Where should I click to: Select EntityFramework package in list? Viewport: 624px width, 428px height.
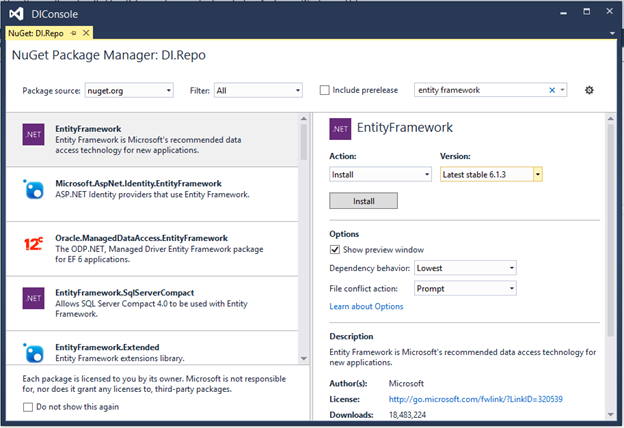152,139
